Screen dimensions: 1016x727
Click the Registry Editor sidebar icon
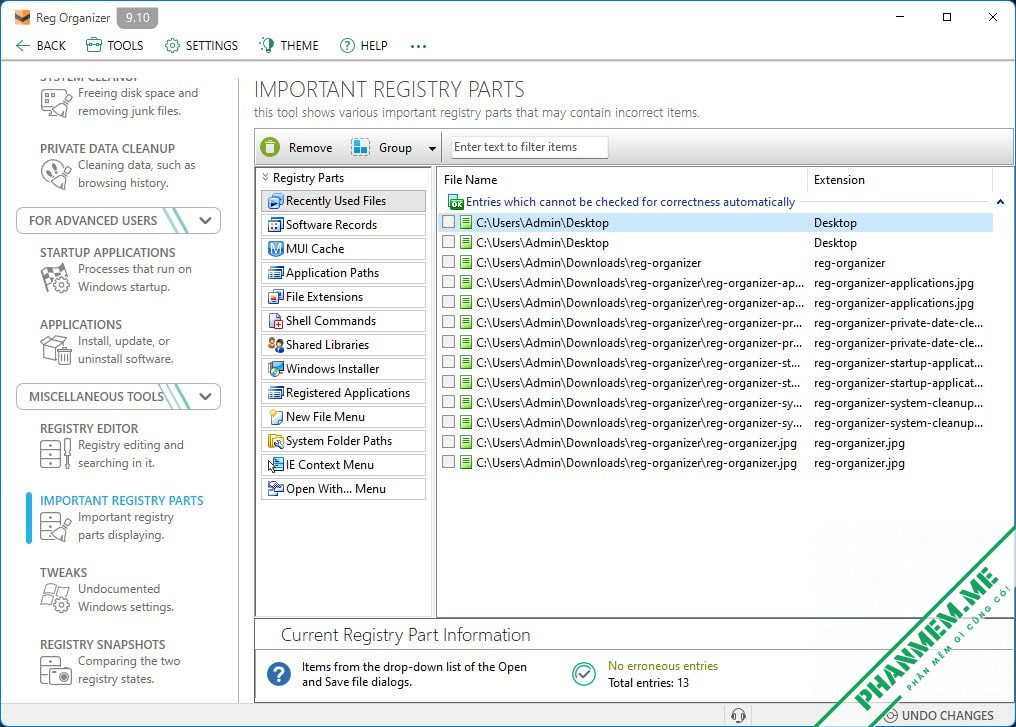tap(56, 454)
